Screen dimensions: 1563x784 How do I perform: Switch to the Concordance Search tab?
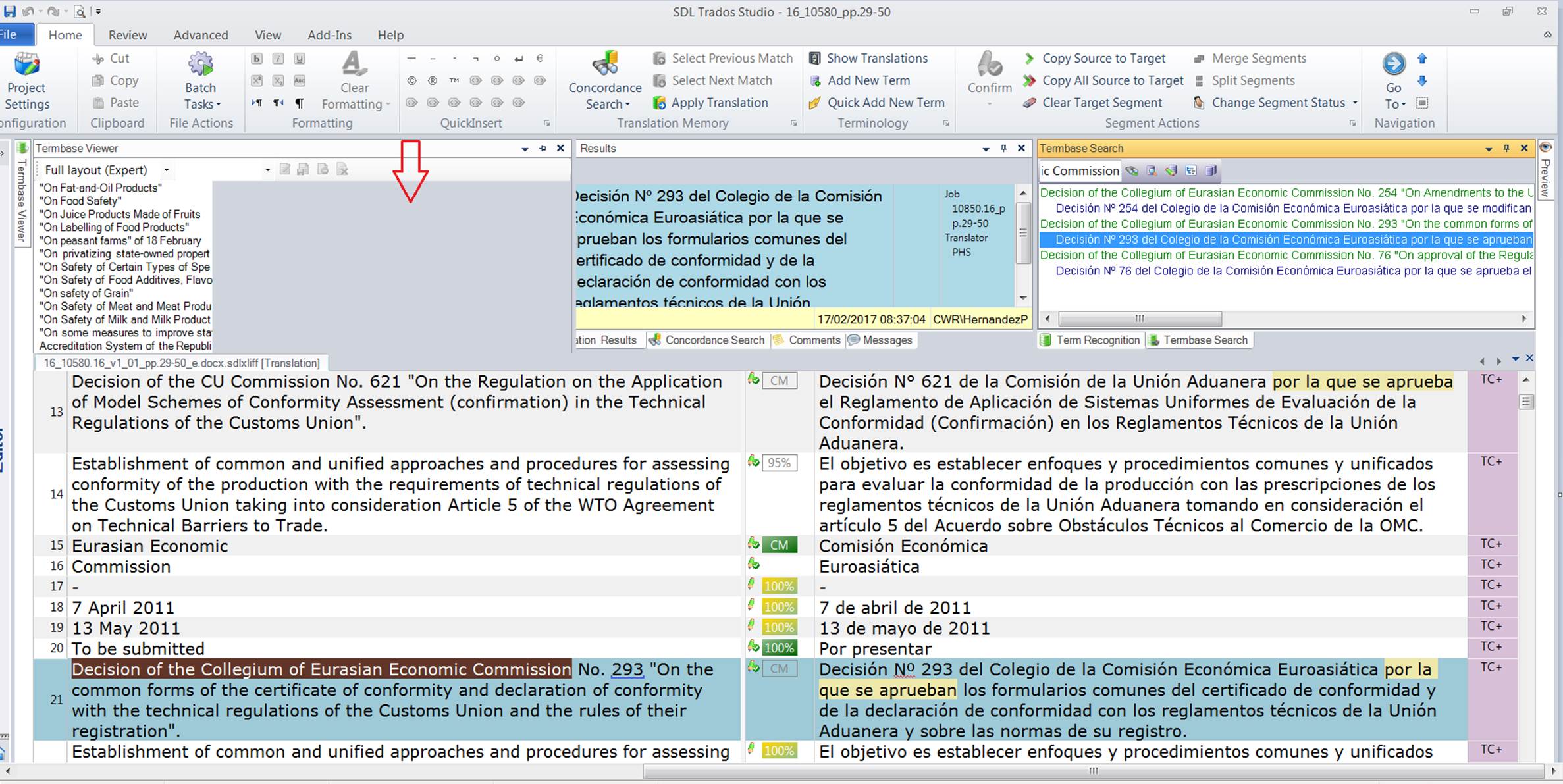pos(707,340)
